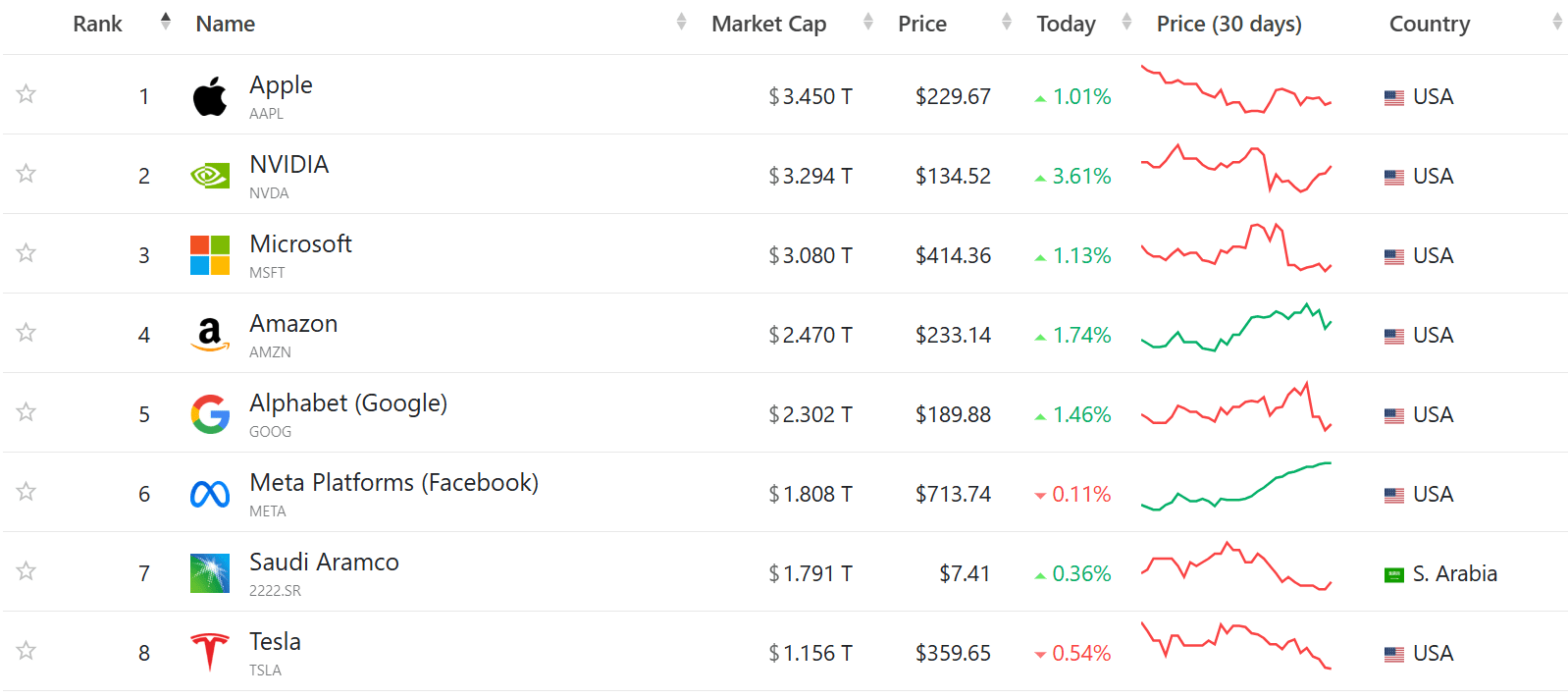
Task: Click the sort control next to Price
Action: coord(1005,22)
